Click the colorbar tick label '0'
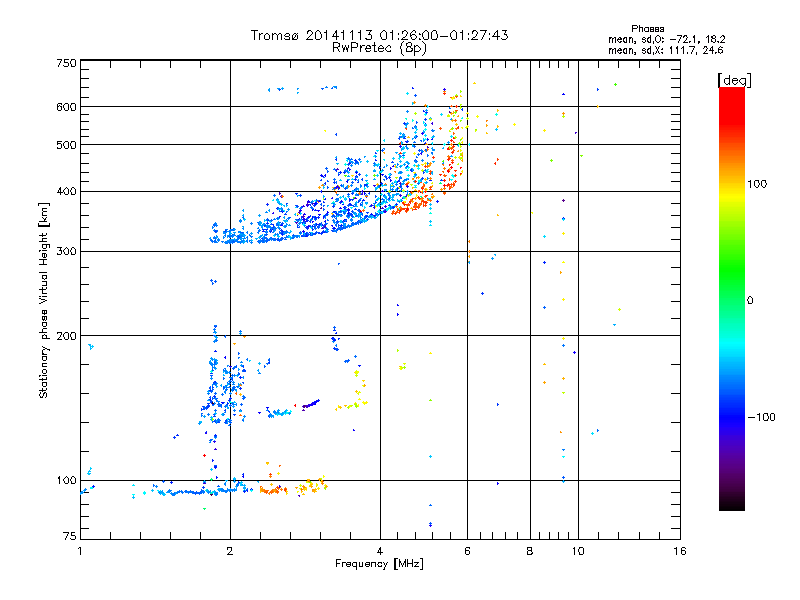Screen dimensions: 800x600 pos(749,301)
